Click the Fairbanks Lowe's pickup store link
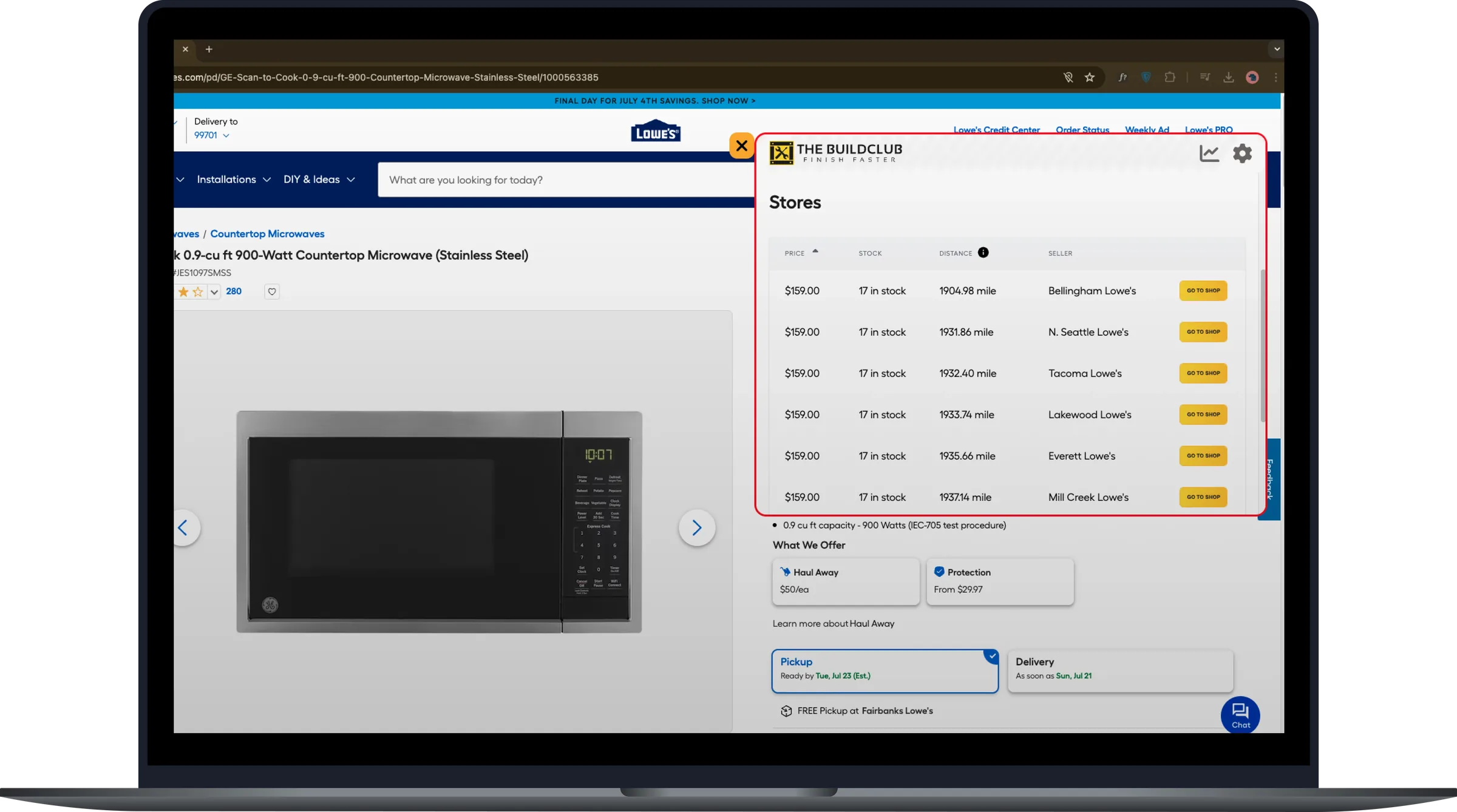 [897, 711]
